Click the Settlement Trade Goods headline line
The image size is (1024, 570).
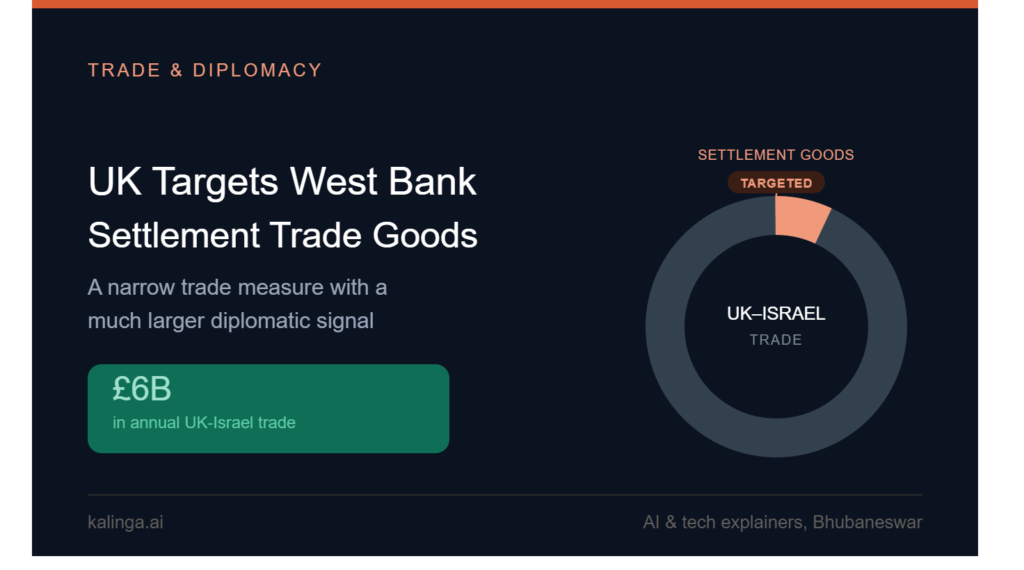283,235
